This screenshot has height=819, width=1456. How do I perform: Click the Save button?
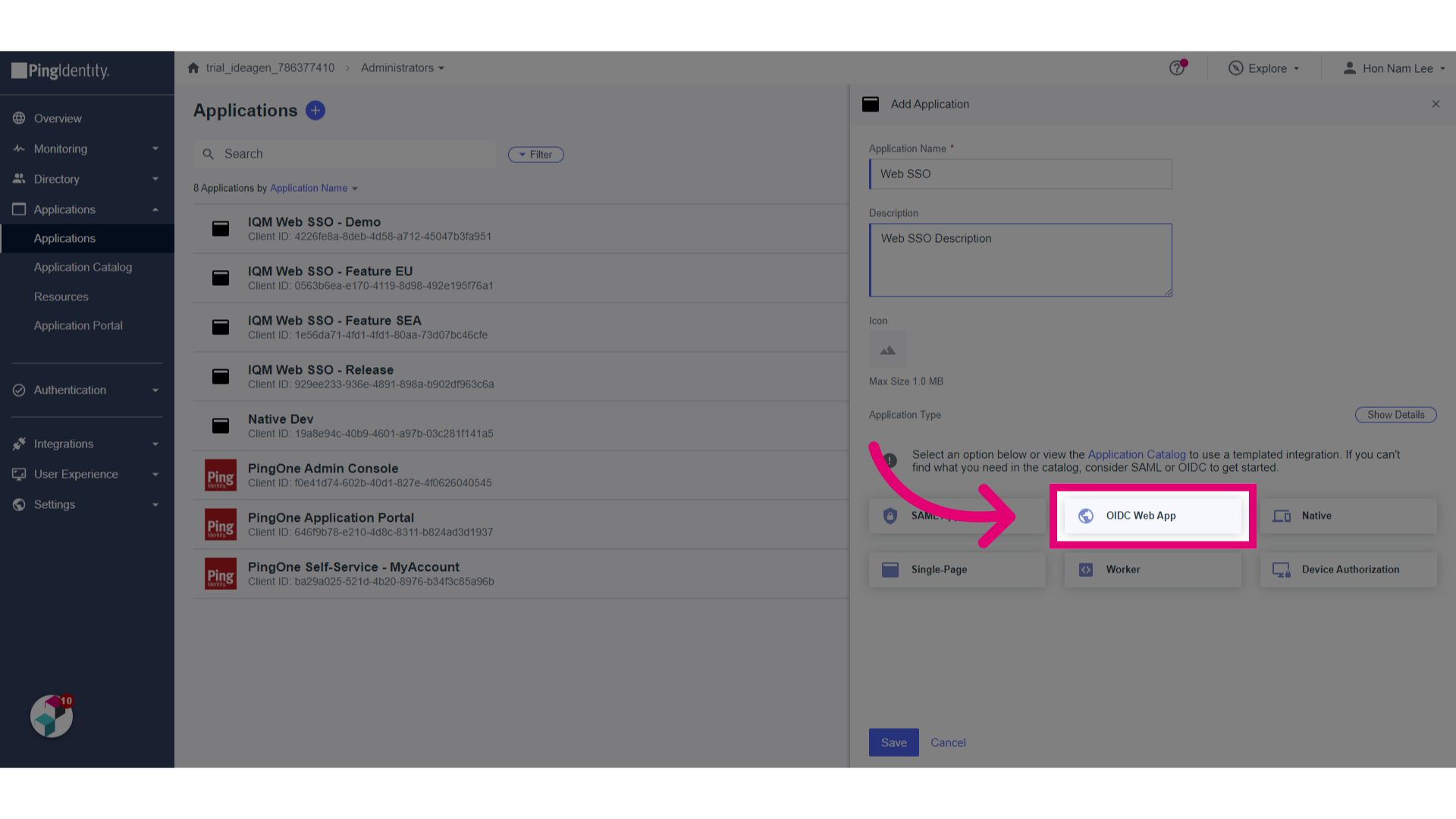coord(894,742)
